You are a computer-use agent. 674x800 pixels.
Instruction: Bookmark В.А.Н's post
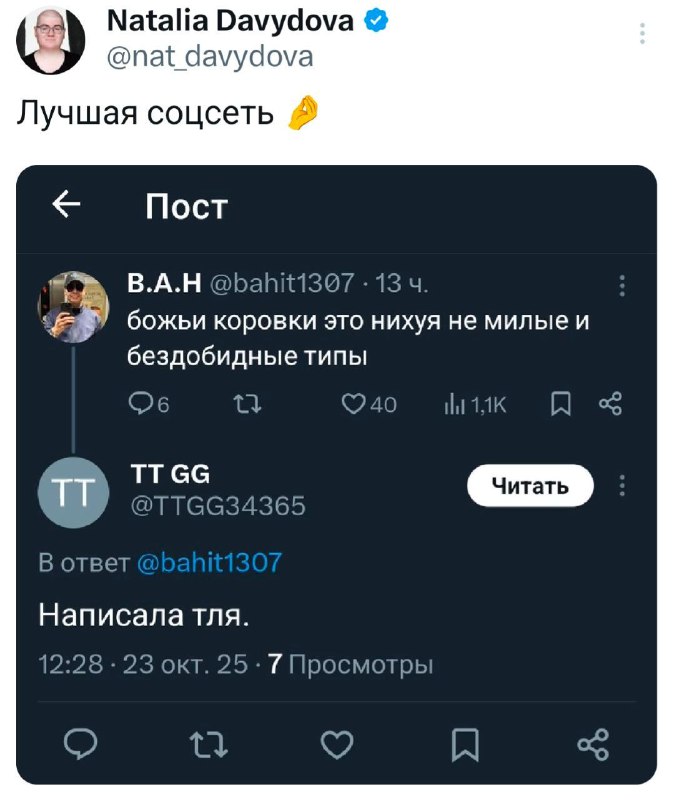pos(562,404)
